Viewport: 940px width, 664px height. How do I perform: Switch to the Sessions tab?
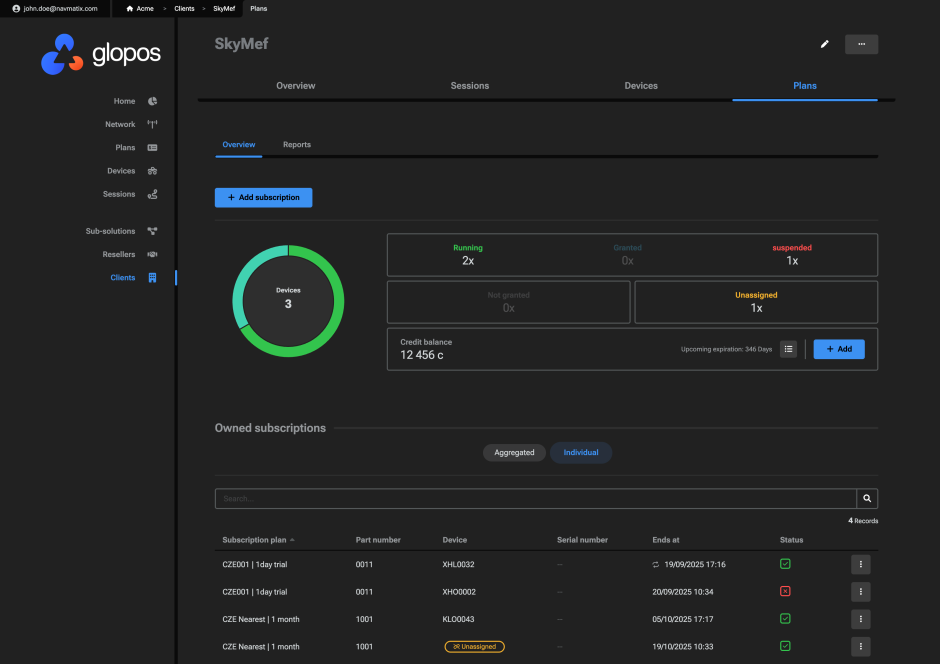(469, 86)
